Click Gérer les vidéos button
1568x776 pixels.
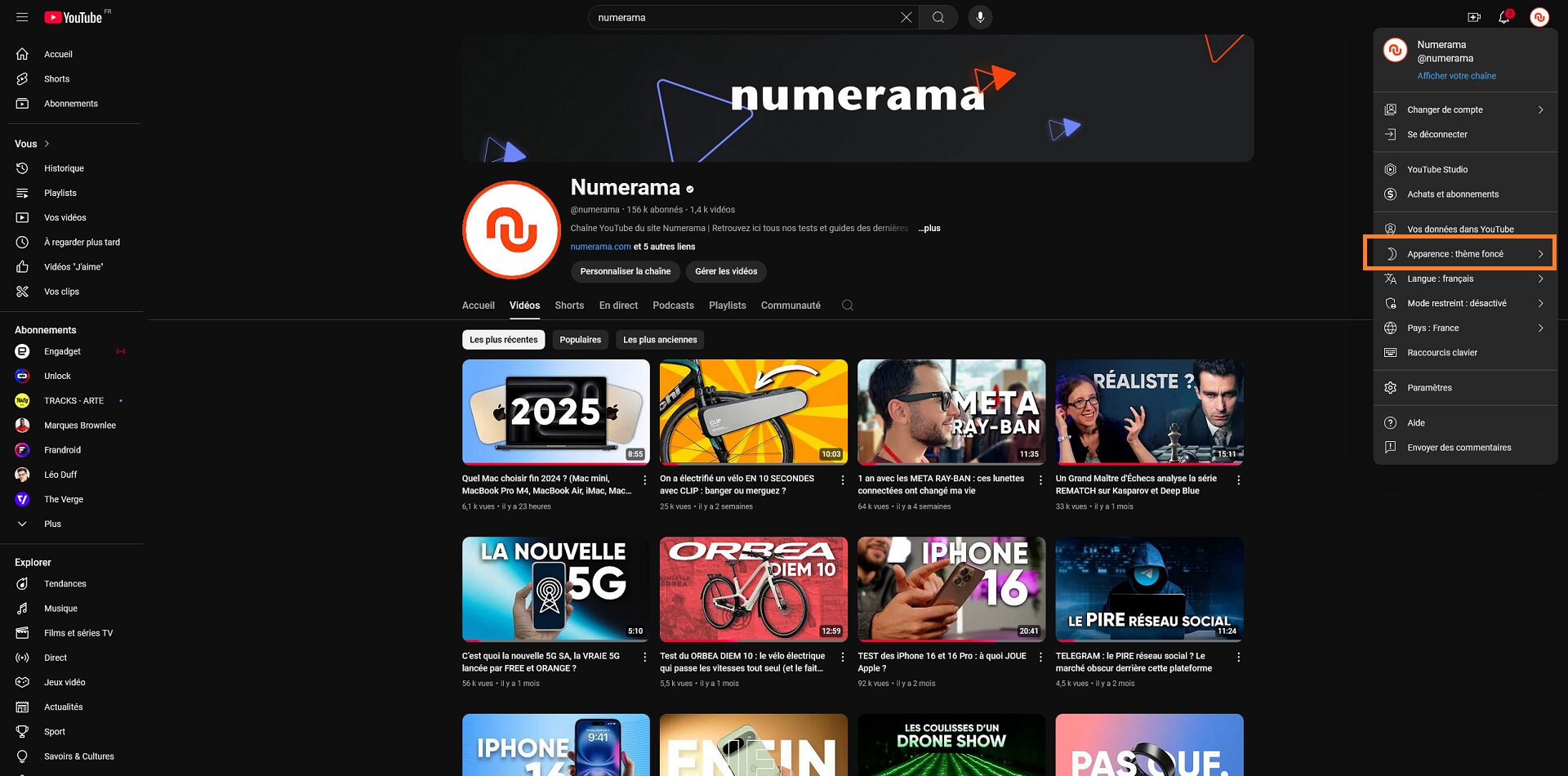coord(726,271)
